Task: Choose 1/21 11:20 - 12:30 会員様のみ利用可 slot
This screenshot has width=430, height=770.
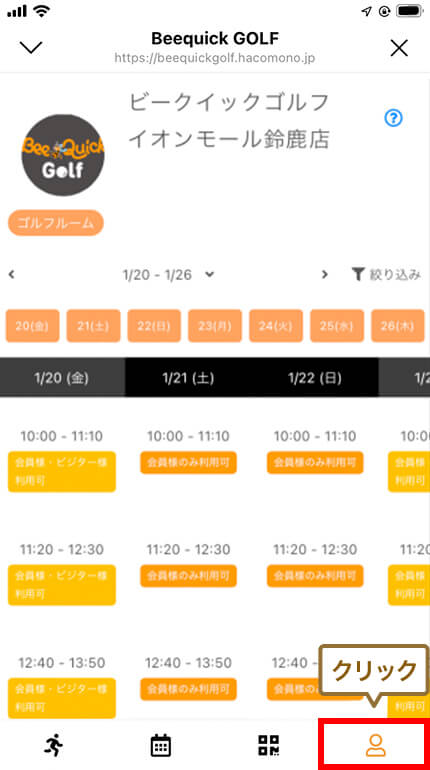Action: pyautogui.click(x=188, y=576)
